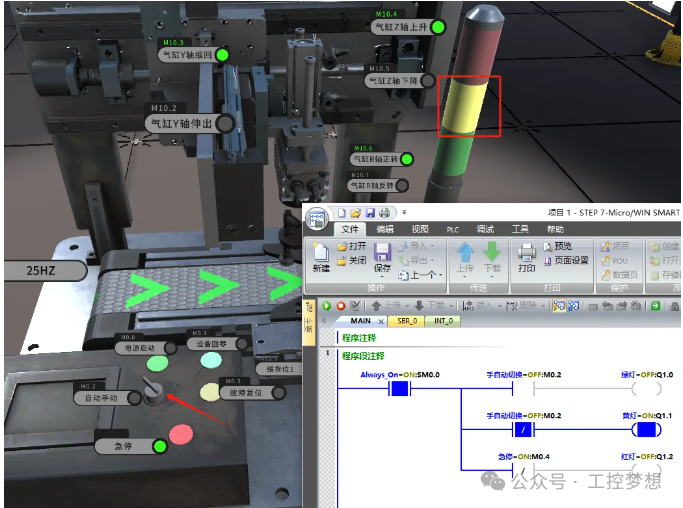Screen dimensions: 683x508
Task: Click the toolbar 下载 download arrow
Action: pos(419,306)
